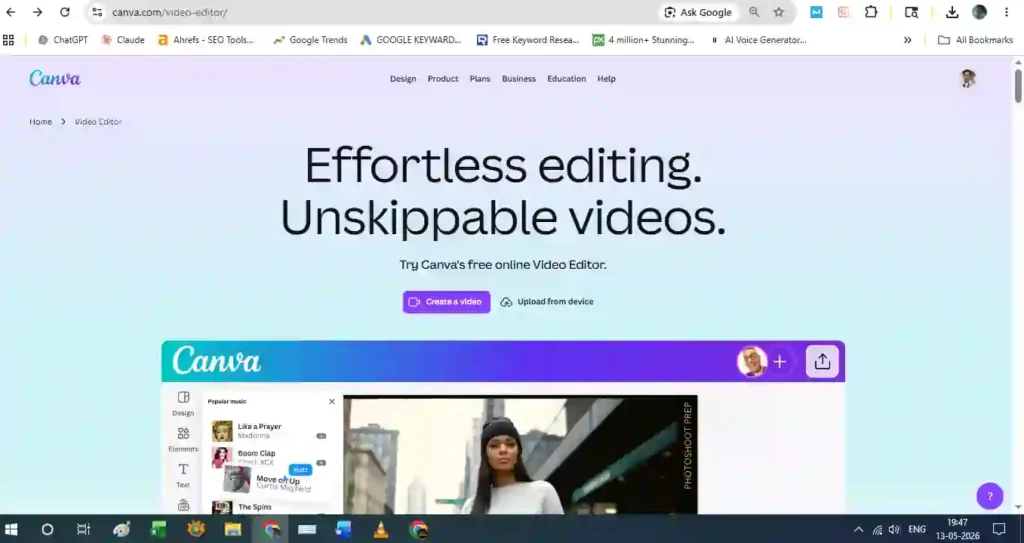Open Excel from the taskbar
Viewport: 1024px width, 543px height.
(x=158, y=529)
